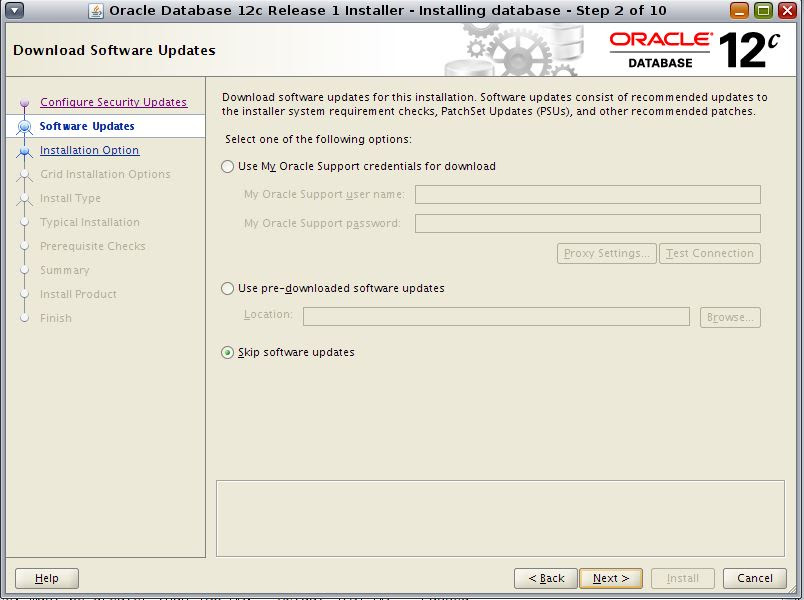Open Proxy Settings dialog
804x600 pixels.
click(607, 254)
